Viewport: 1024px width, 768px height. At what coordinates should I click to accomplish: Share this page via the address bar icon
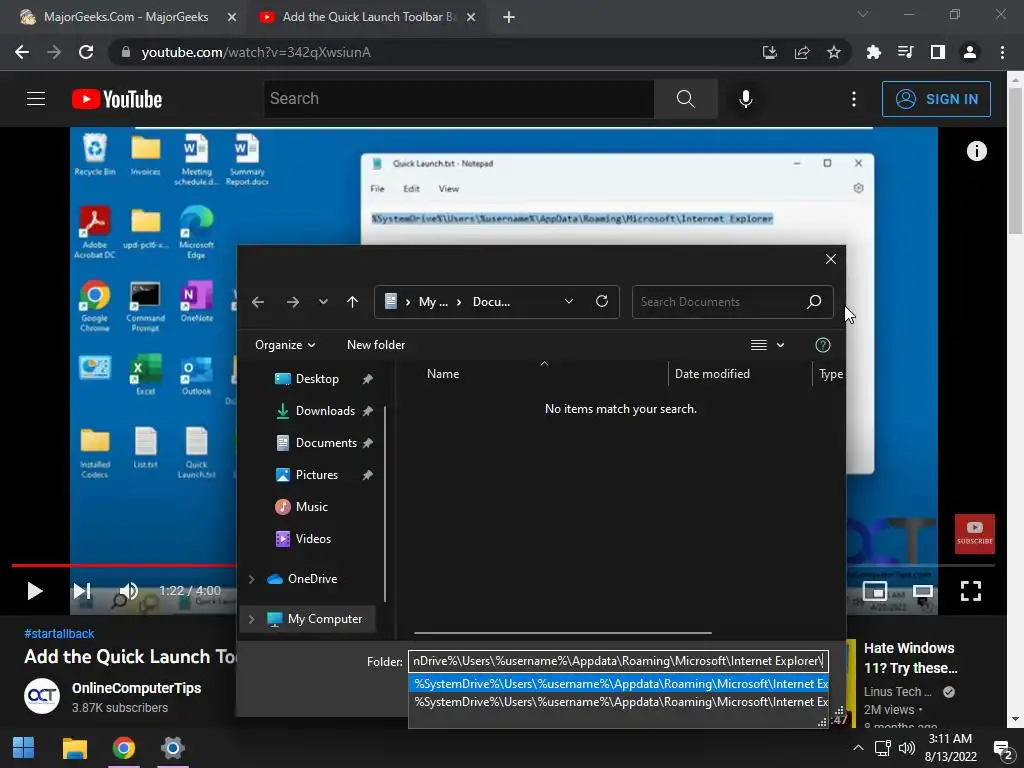tap(802, 52)
